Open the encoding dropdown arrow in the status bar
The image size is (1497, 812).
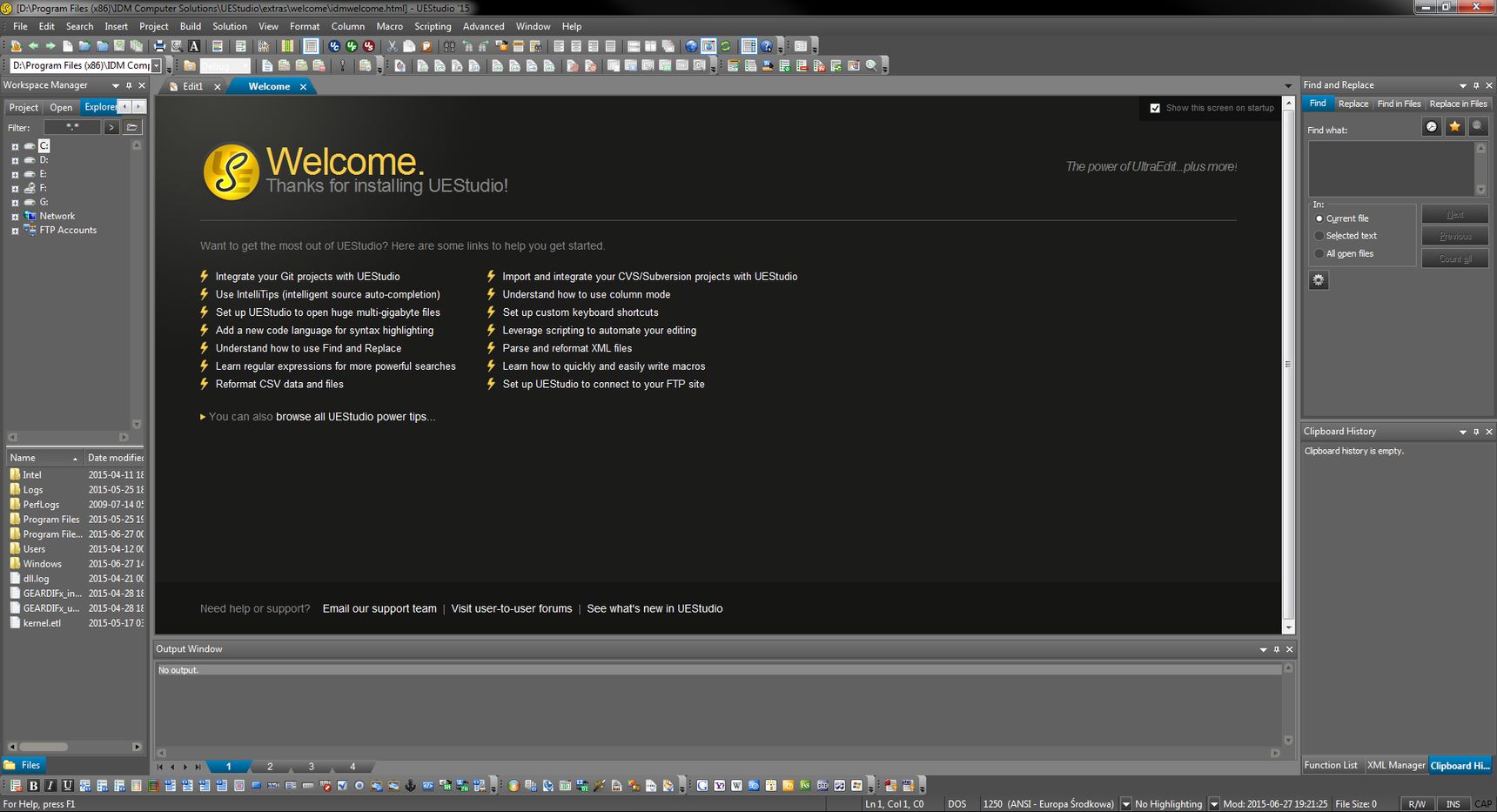[1125, 804]
